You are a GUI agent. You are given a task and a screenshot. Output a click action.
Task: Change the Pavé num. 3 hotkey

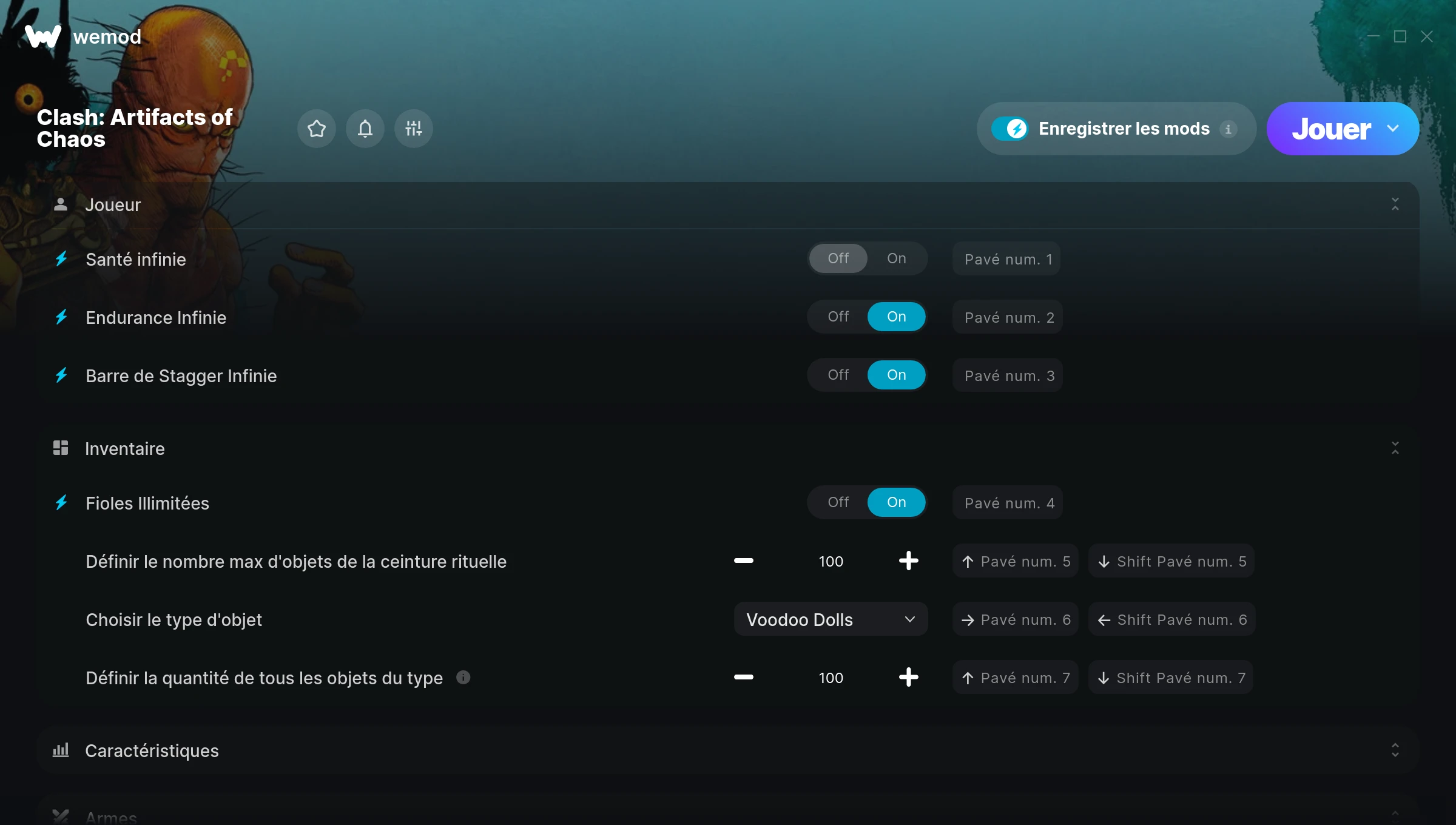tap(1008, 375)
